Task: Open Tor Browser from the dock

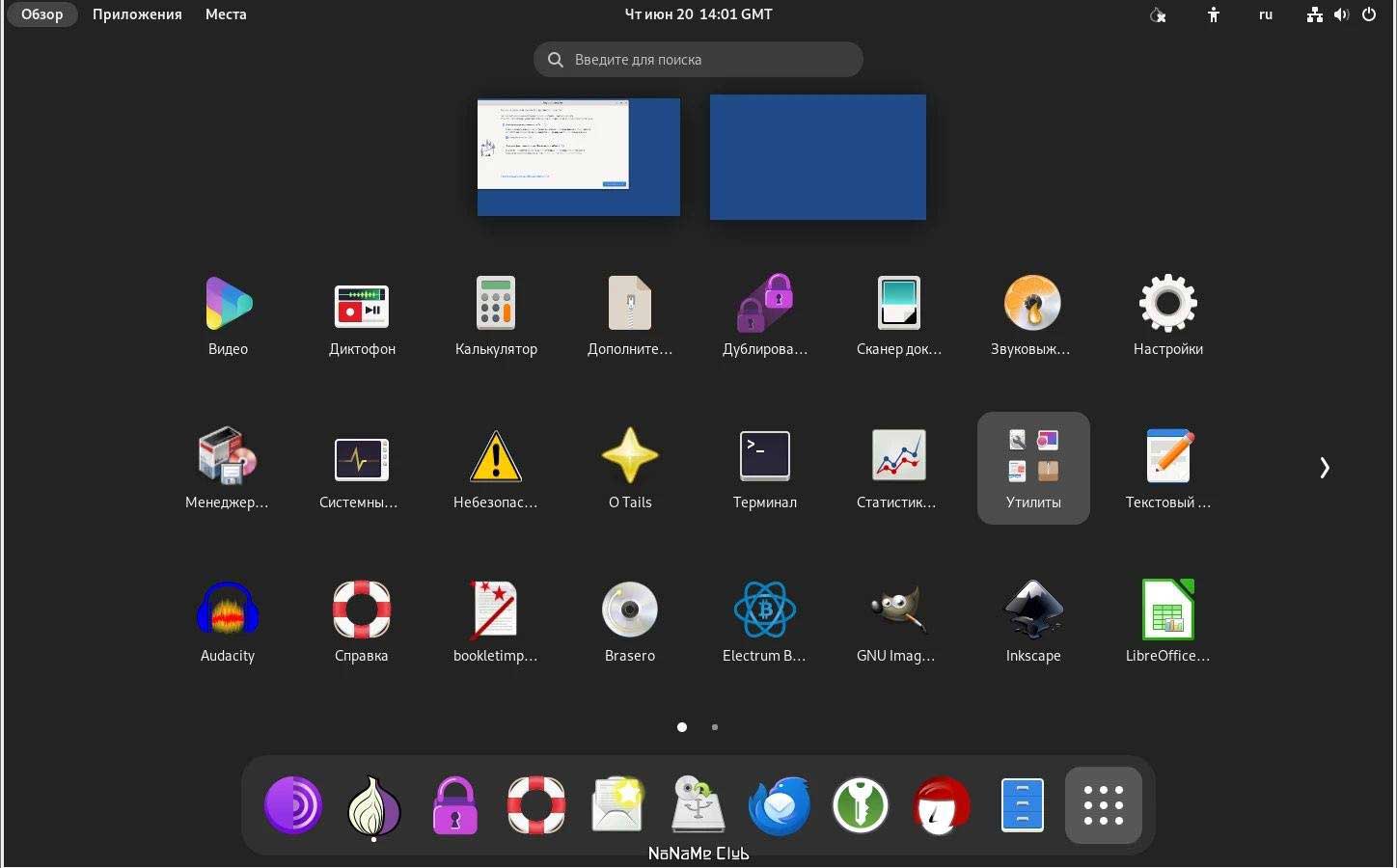Action: click(374, 806)
